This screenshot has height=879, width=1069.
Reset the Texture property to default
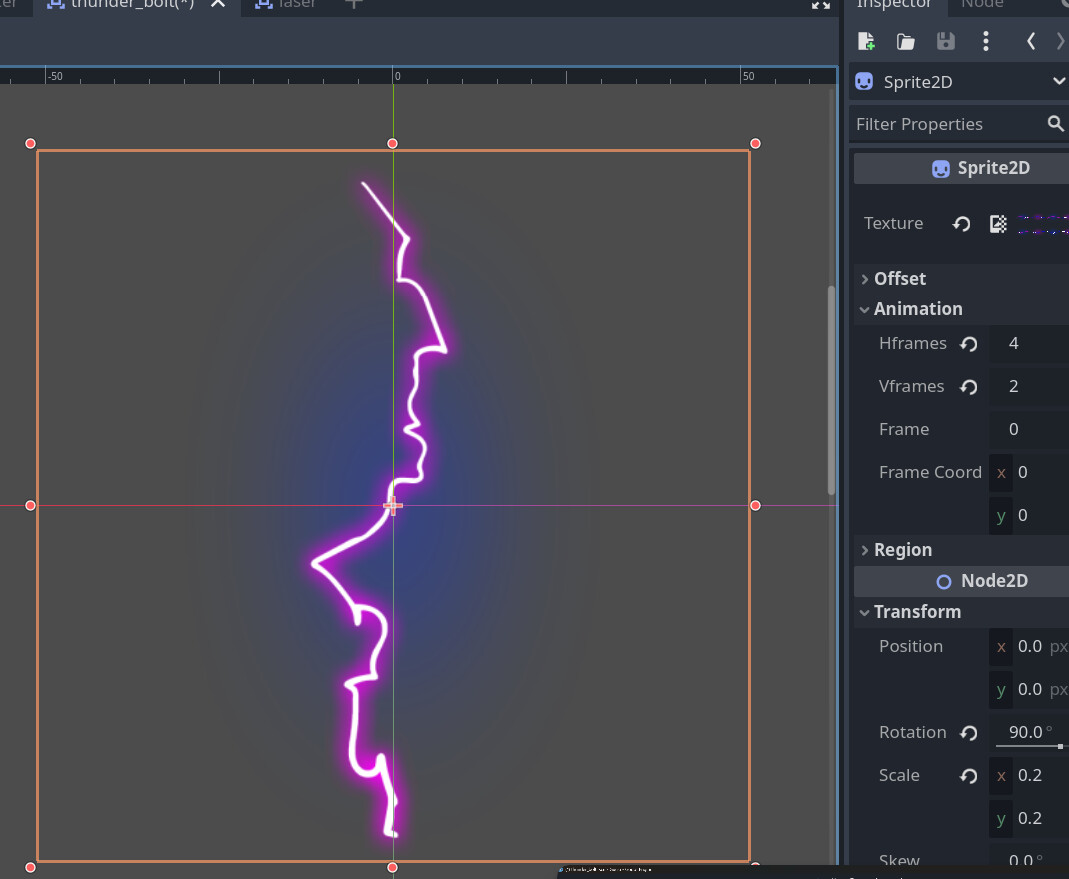click(x=961, y=224)
